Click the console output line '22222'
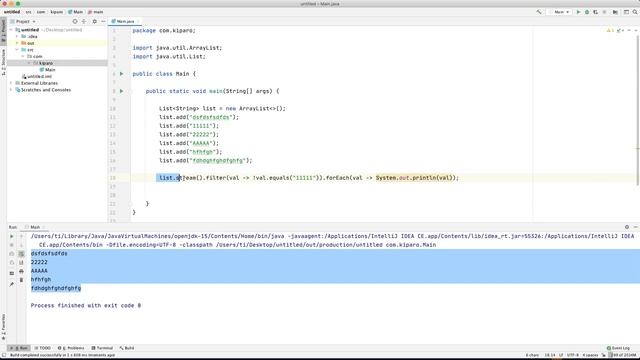 point(39,262)
